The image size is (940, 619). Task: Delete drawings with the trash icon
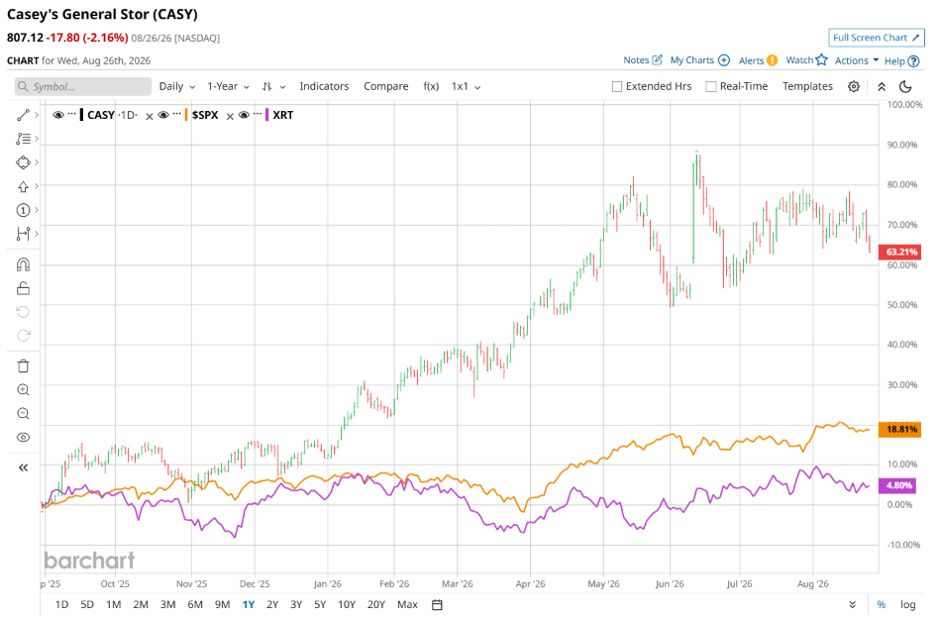23,366
